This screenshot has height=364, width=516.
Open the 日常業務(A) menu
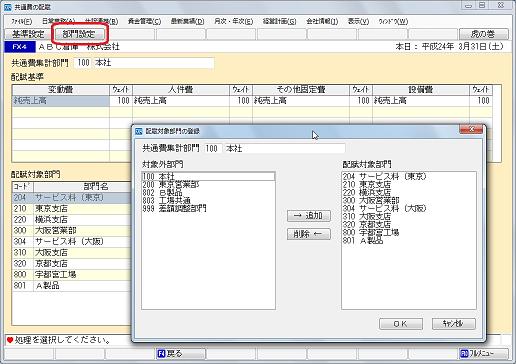58,22
